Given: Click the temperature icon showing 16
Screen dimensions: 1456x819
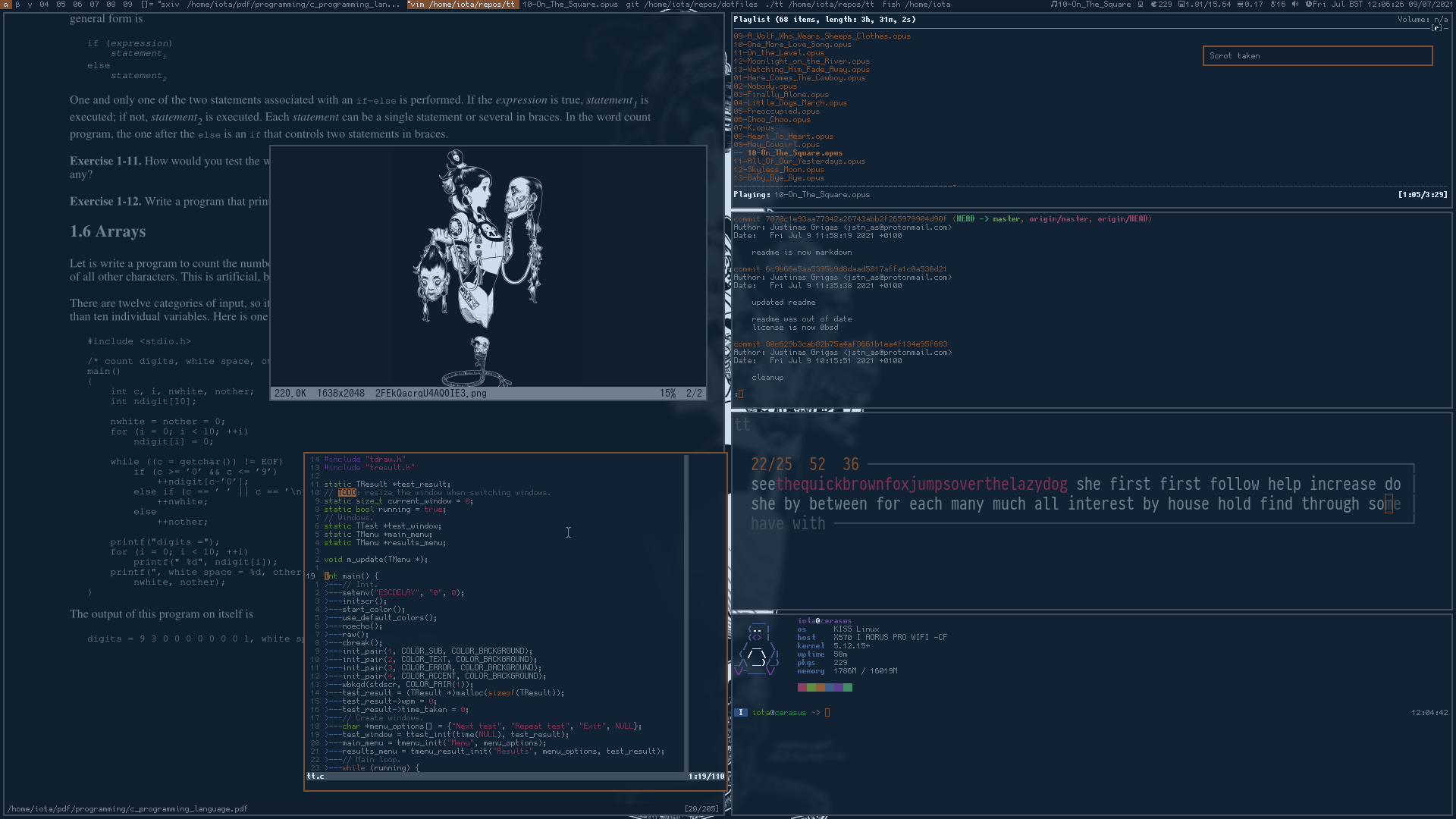Looking at the screenshot, I should point(1273,5).
